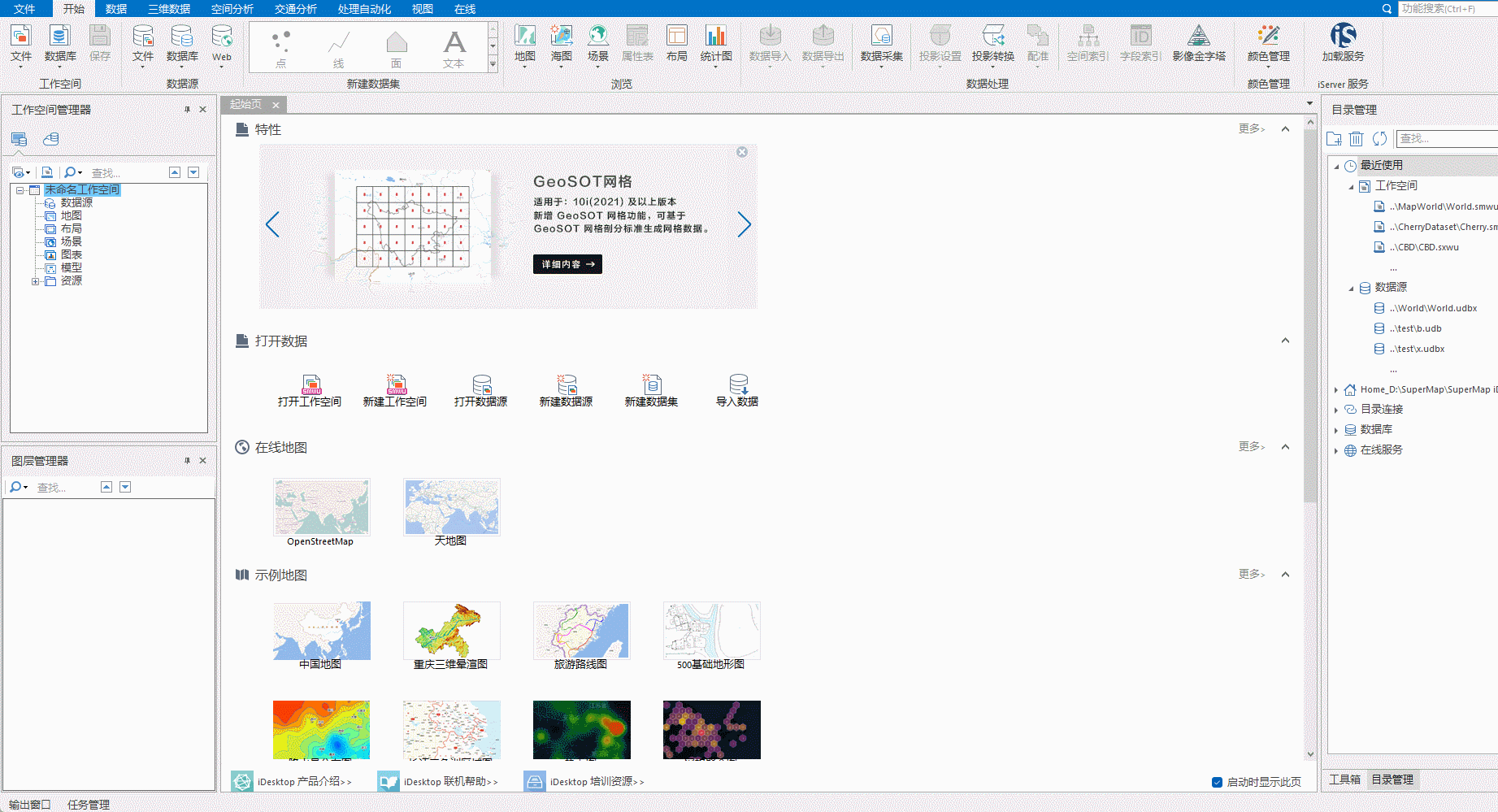Click the 查找 field in 目录管理

(1447, 139)
